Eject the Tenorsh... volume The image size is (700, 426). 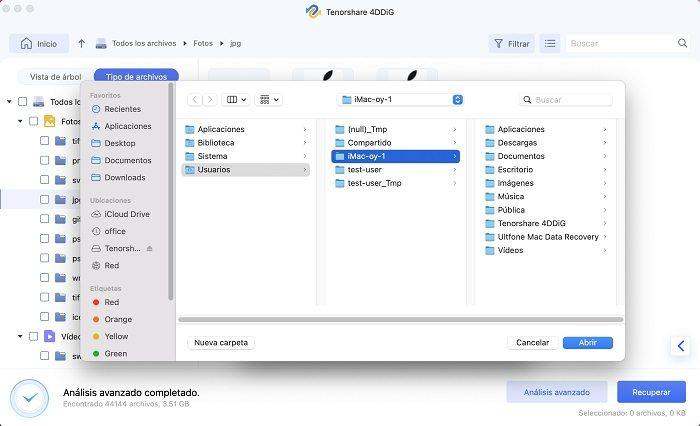pyautogui.click(x=150, y=248)
